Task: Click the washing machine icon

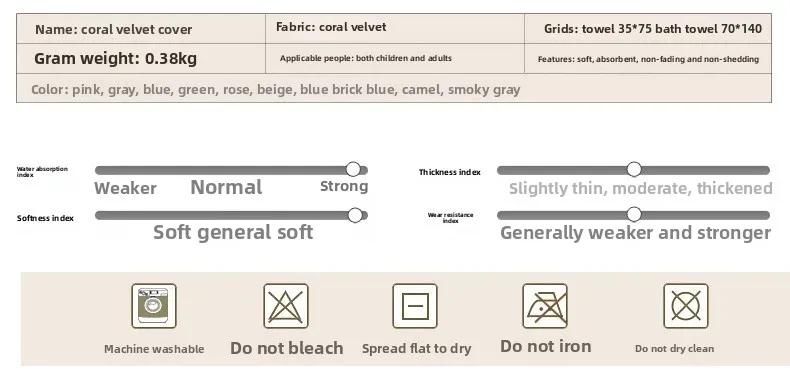Action: pos(154,306)
